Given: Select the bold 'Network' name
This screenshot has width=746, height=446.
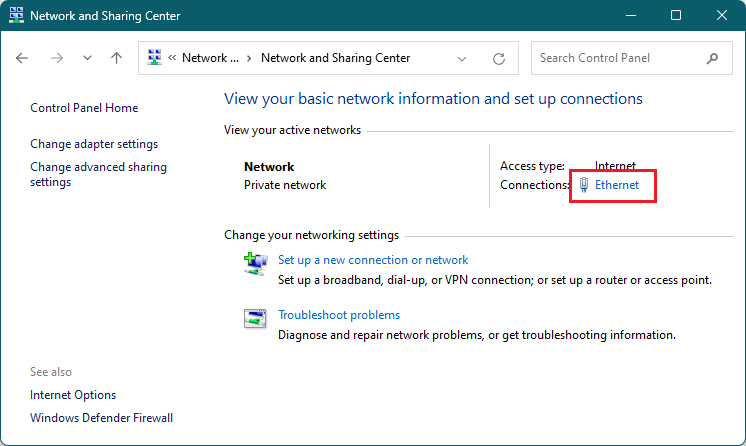Looking at the screenshot, I should coord(269,167).
